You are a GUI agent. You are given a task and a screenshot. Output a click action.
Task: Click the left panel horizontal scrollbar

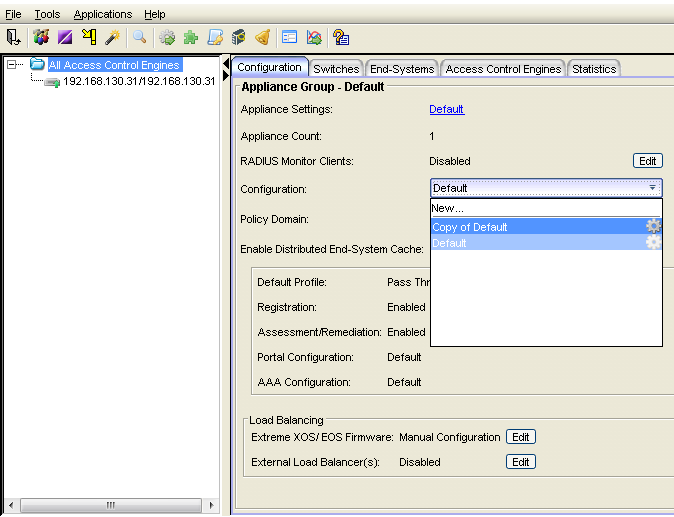coord(110,504)
